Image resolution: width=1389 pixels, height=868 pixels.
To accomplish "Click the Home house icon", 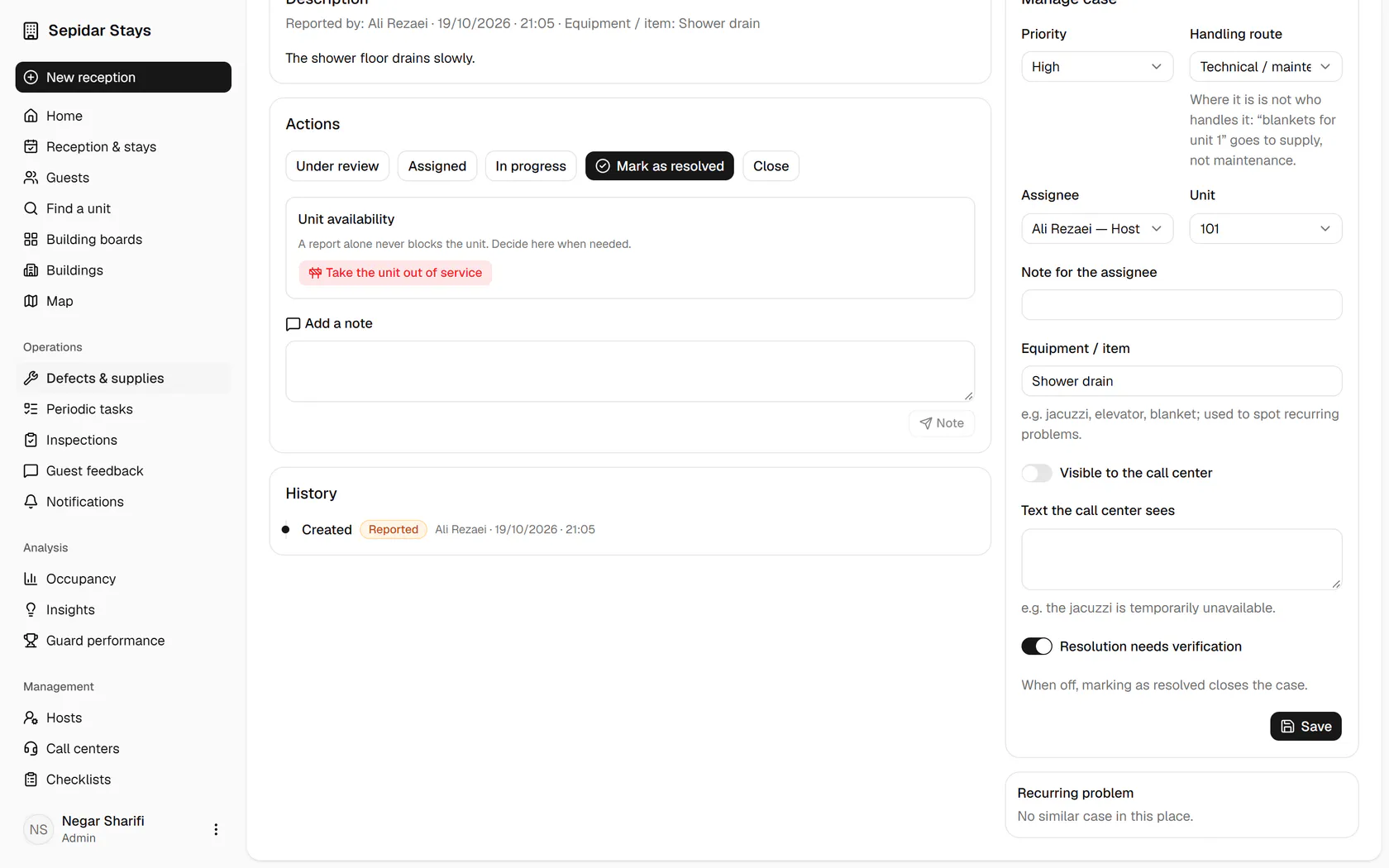I will click(31, 116).
